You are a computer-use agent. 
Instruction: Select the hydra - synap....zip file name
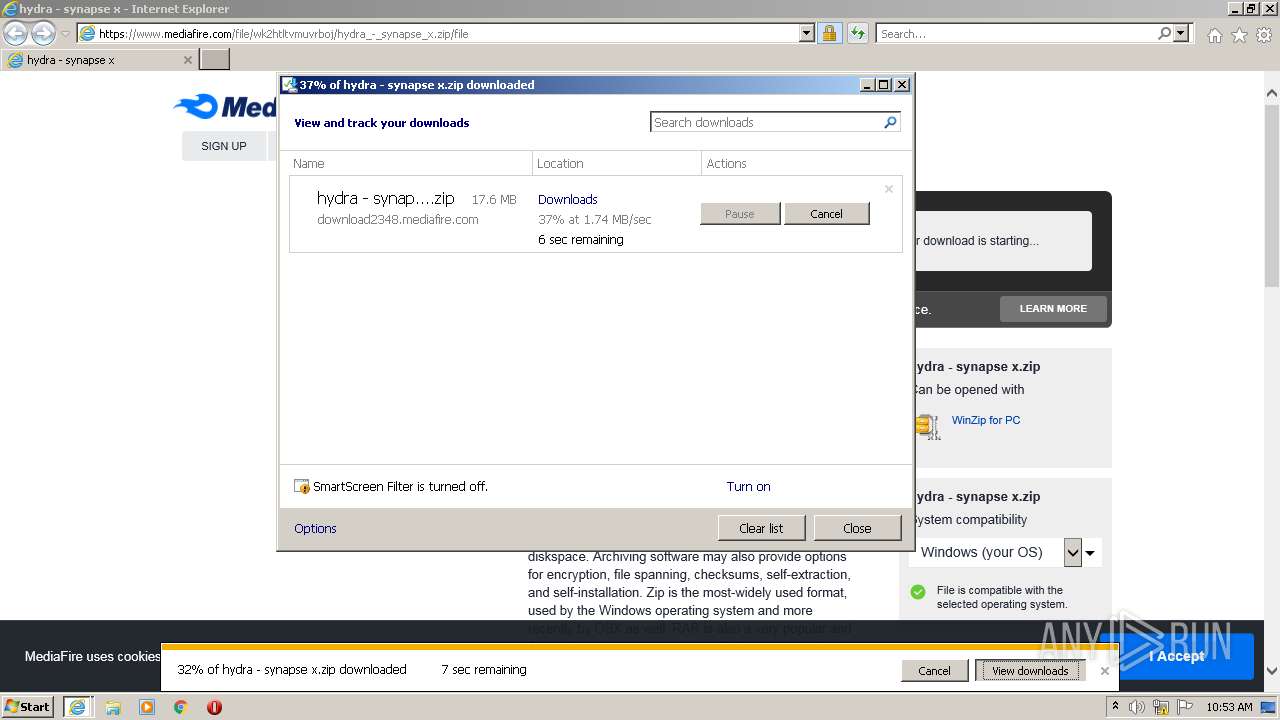point(385,198)
